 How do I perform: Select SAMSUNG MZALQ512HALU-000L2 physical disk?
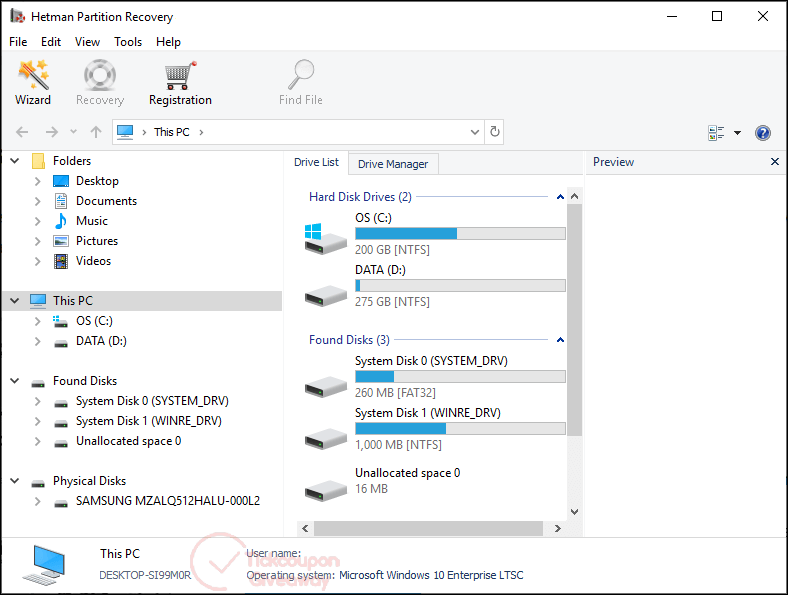click(x=167, y=501)
